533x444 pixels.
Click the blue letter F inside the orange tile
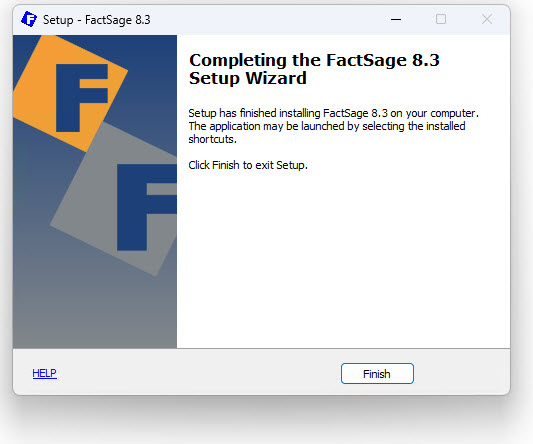pyautogui.click(x=82, y=98)
